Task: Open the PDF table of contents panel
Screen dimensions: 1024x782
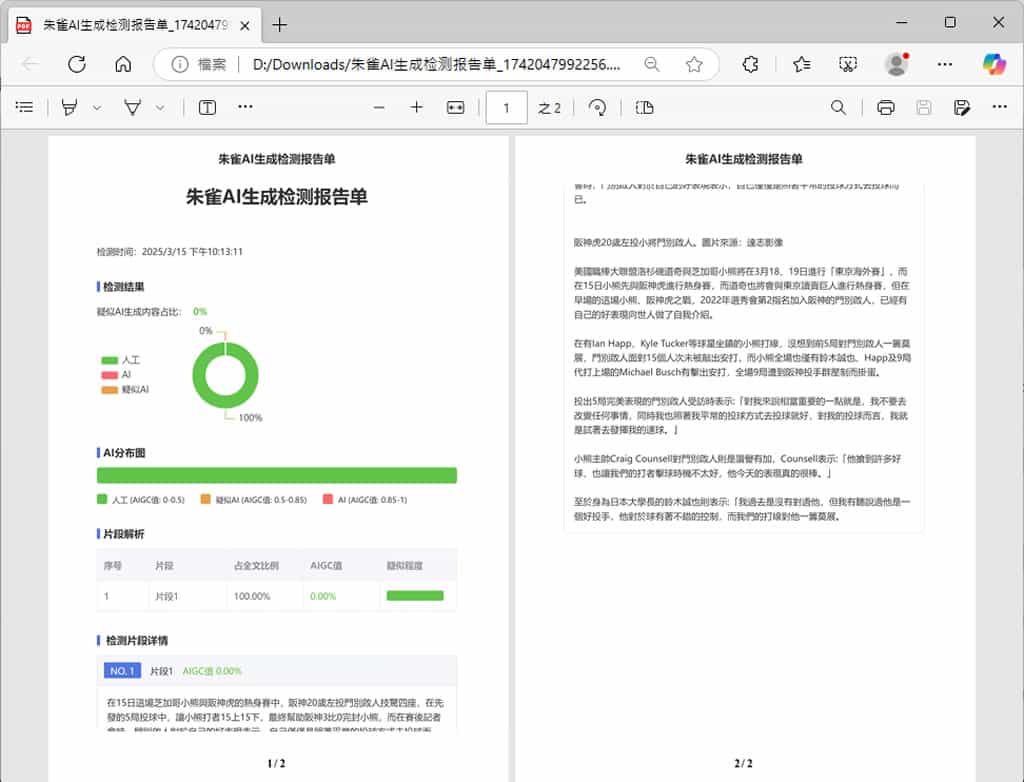Action: 25,107
